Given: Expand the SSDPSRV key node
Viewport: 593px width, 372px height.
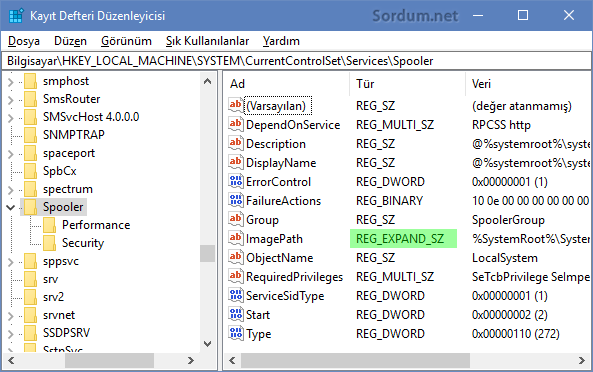Looking at the screenshot, I should pyautogui.click(x=11, y=333).
